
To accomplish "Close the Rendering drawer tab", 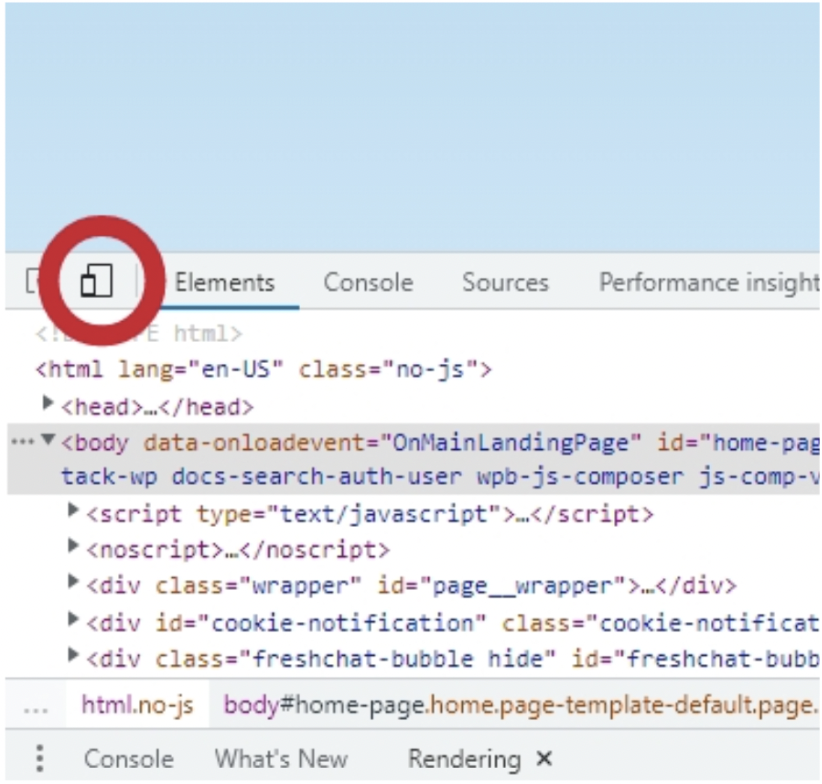I will (545, 758).
